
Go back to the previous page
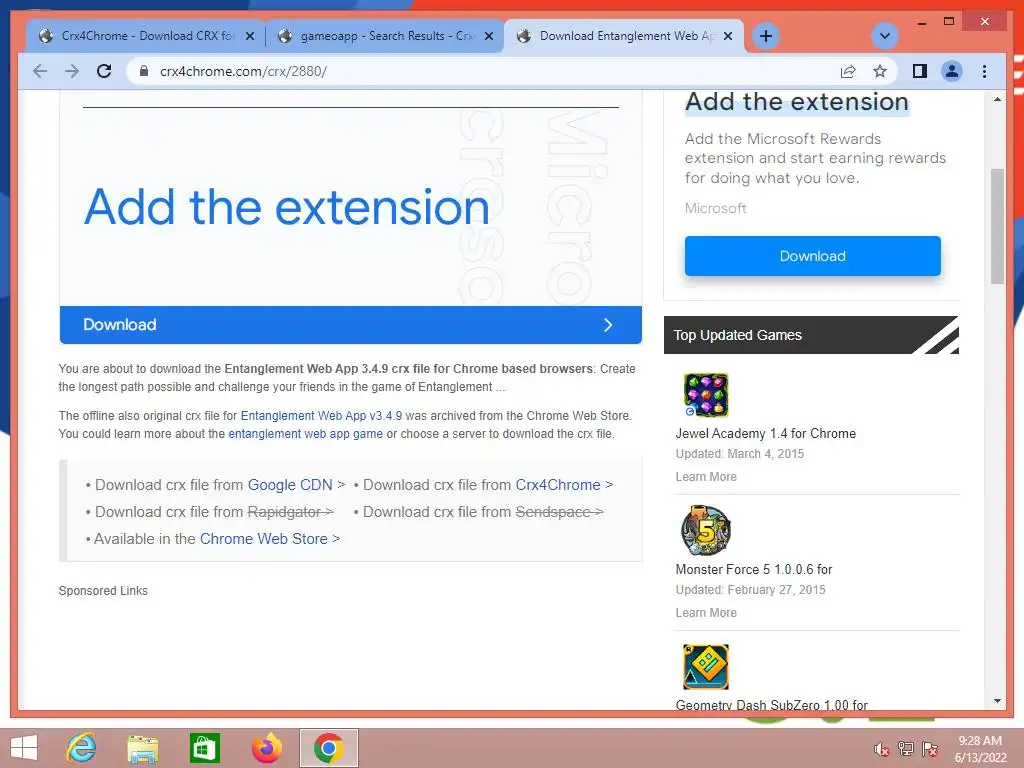click(40, 71)
